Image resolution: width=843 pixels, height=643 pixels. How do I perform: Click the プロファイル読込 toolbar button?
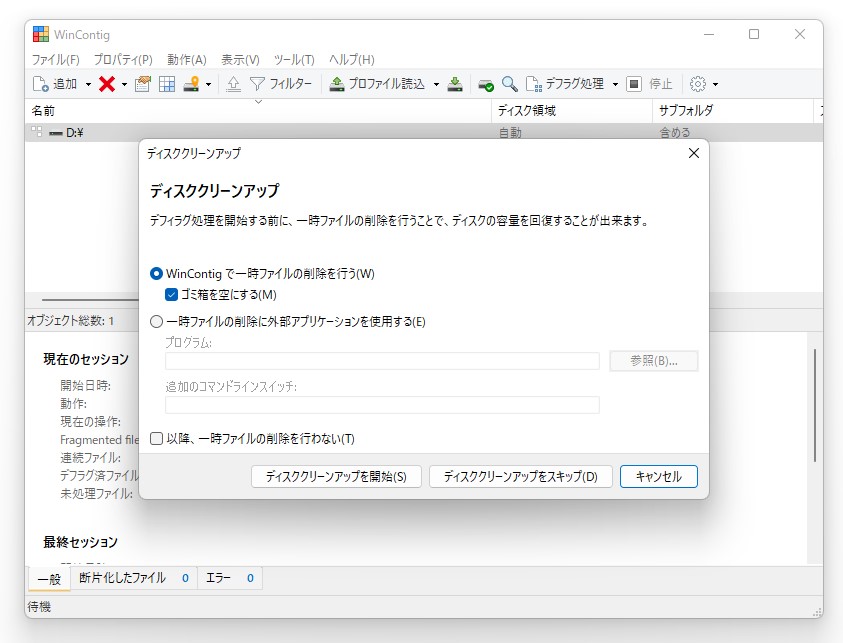pyautogui.click(x=377, y=84)
